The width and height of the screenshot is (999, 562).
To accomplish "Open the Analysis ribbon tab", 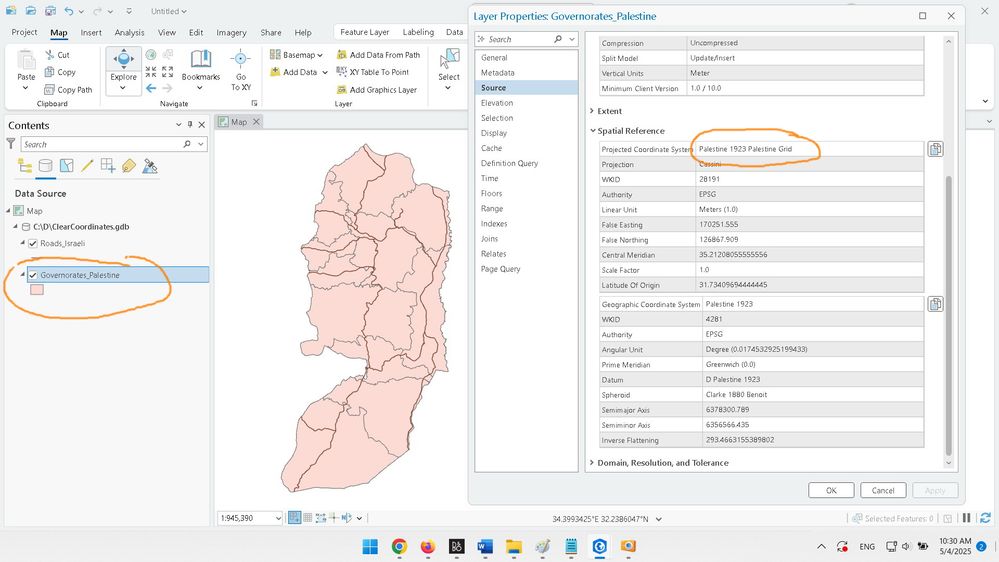I will (129, 32).
